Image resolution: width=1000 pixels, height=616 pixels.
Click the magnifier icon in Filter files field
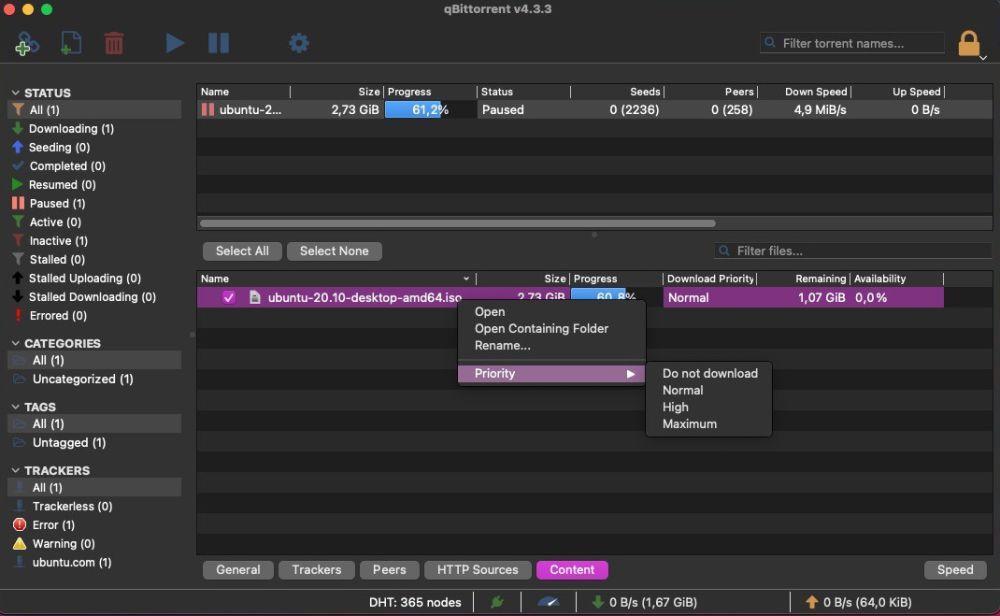point(724,251)
